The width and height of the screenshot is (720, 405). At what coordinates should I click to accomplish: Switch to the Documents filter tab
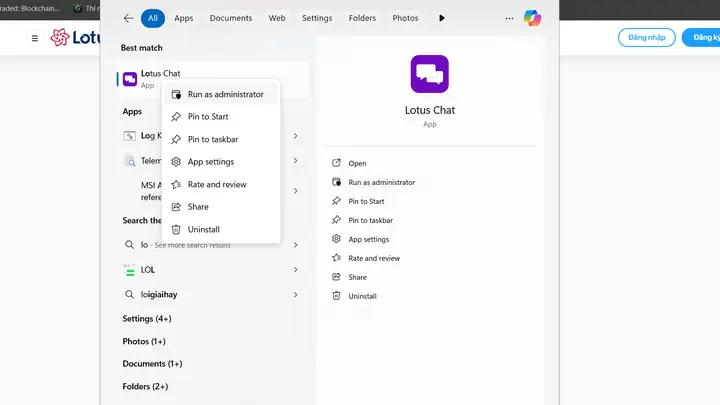tap(231, 18)
